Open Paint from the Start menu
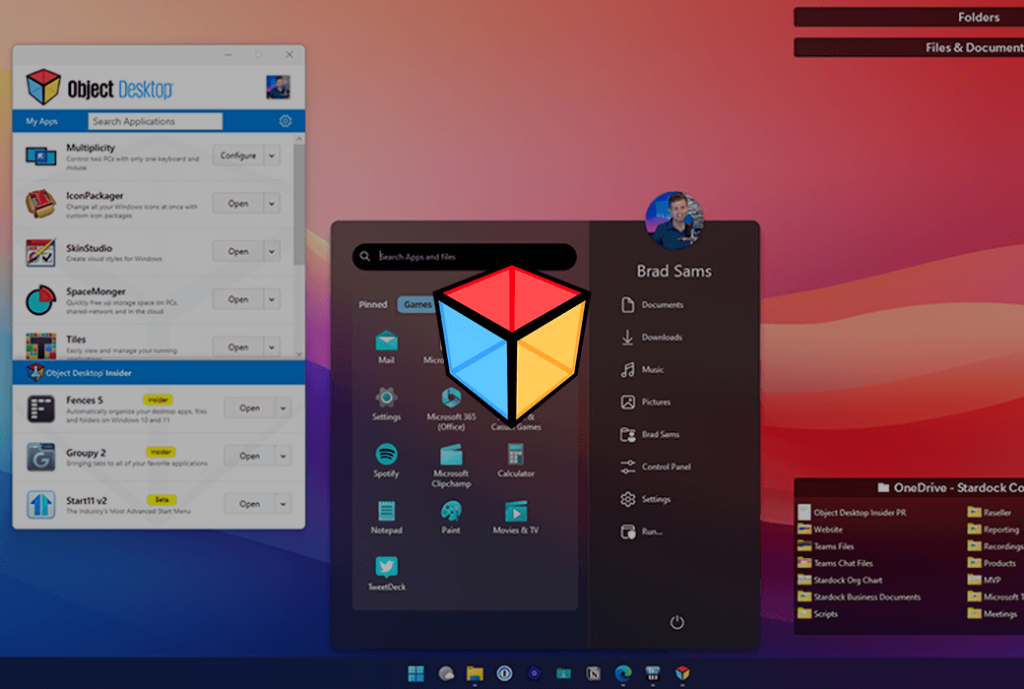Viewport: 1024px width, 689px height. (x=451, y=517)
